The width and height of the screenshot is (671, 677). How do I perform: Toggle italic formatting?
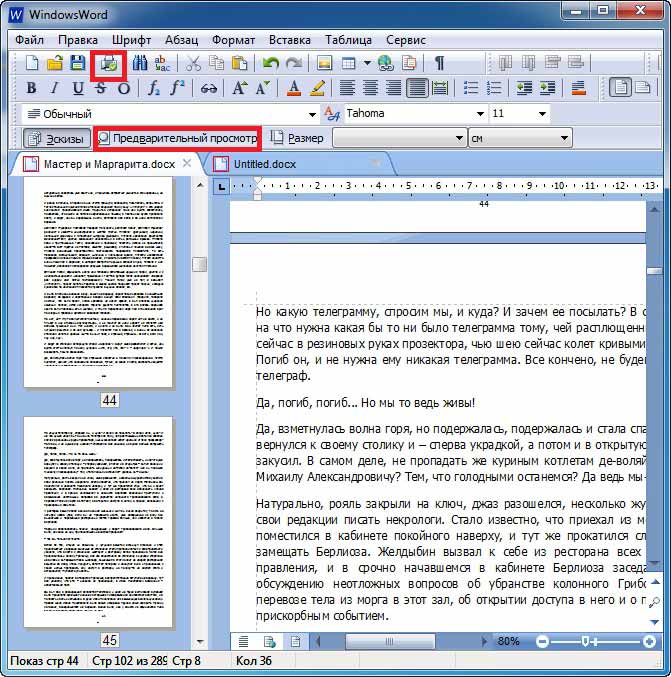54,88
